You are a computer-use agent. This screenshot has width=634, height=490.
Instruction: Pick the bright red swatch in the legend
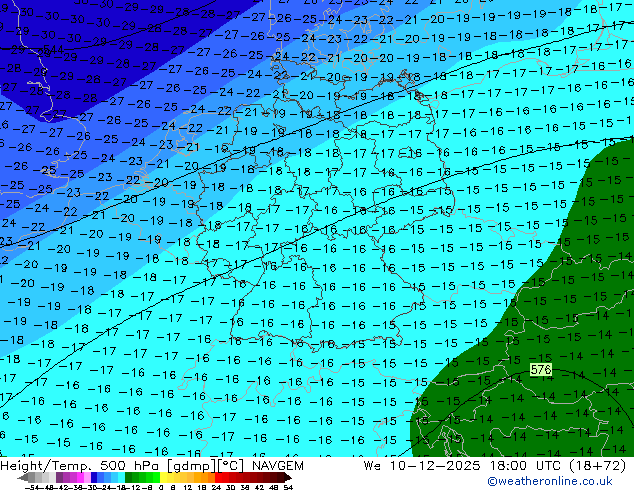tap(218, 477)
